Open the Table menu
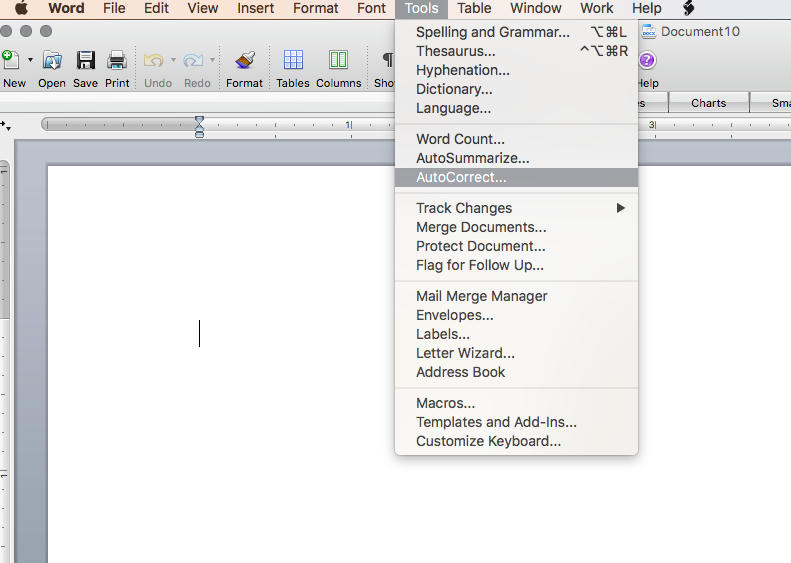The image size is (791, 563). pyautogui.click(x=474, y=8)
